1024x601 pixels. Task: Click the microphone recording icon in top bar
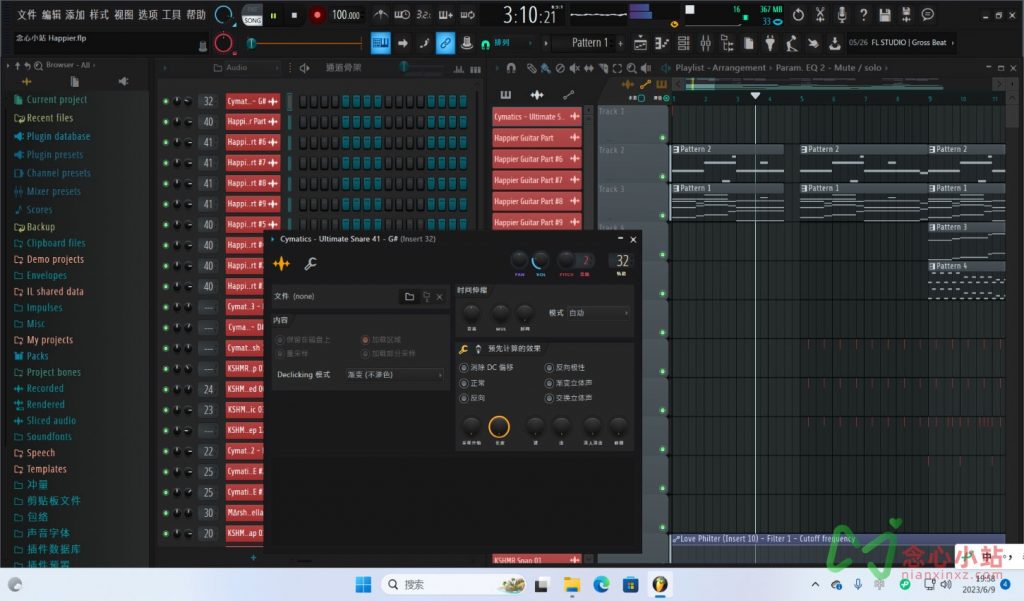[842, 14]
